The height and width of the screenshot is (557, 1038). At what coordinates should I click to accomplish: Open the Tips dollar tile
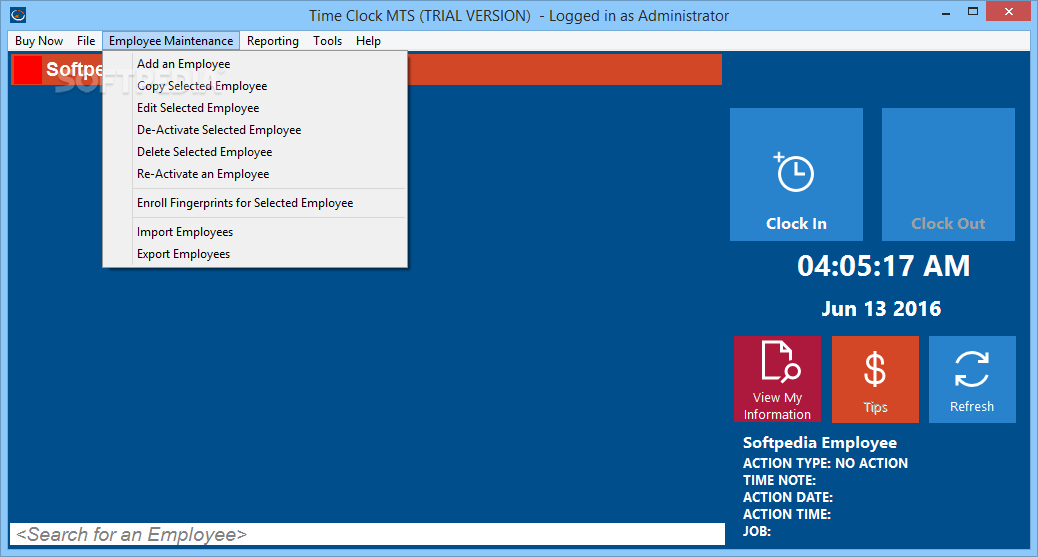tap(875, 379)
